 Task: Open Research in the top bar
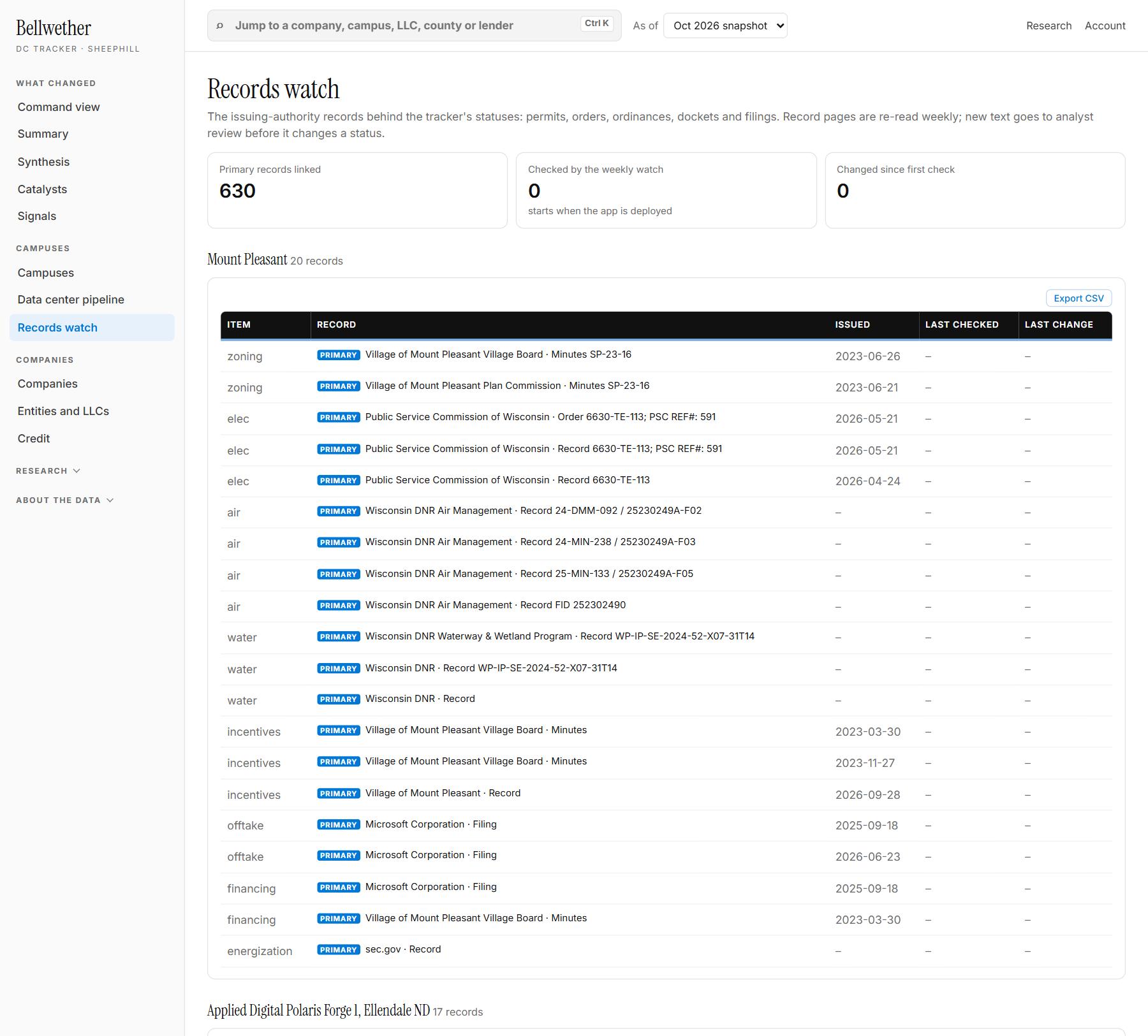[1049, 26]
